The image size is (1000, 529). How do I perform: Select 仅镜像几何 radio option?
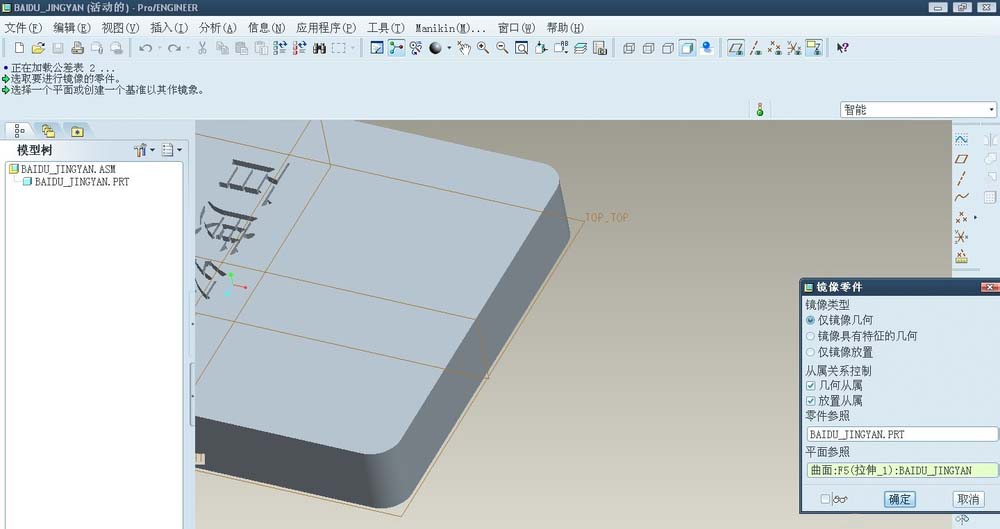811,320
